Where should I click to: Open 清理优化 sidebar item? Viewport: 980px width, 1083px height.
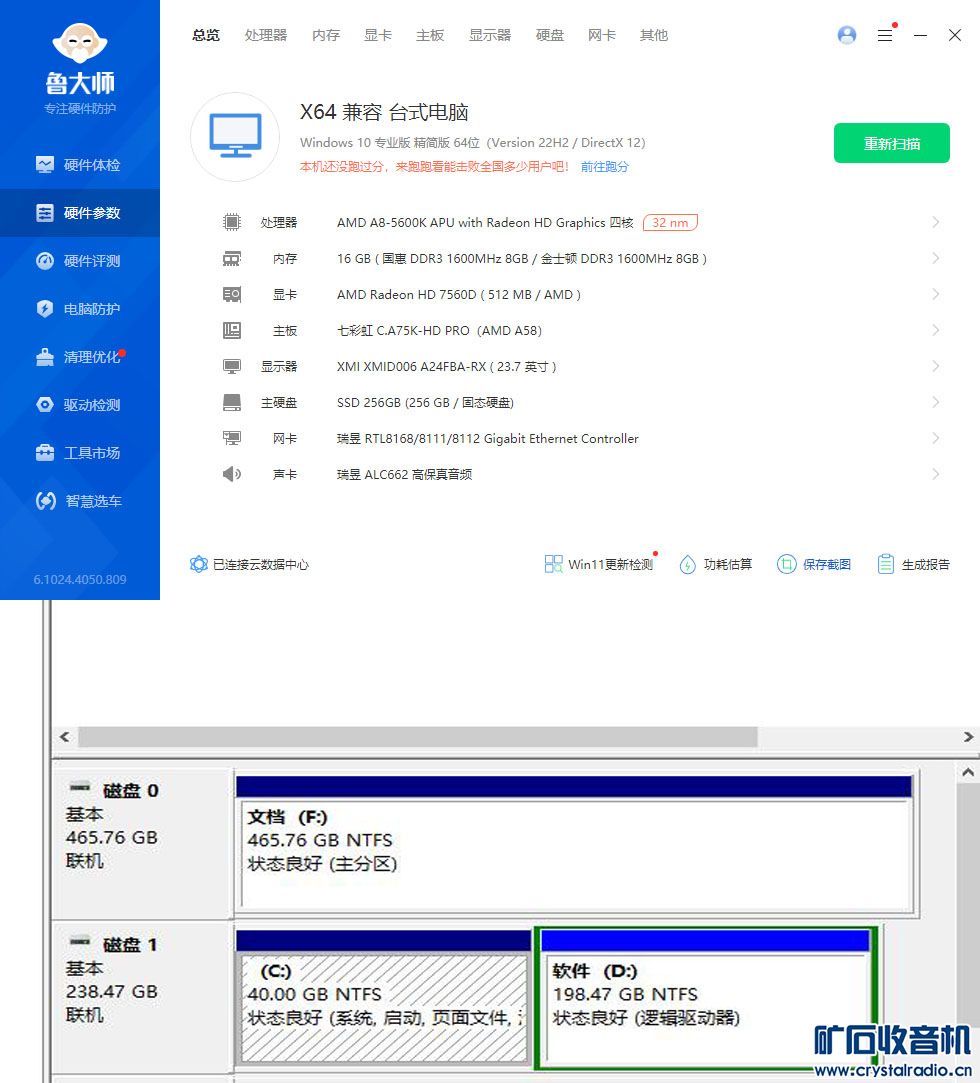click(79, 357)
